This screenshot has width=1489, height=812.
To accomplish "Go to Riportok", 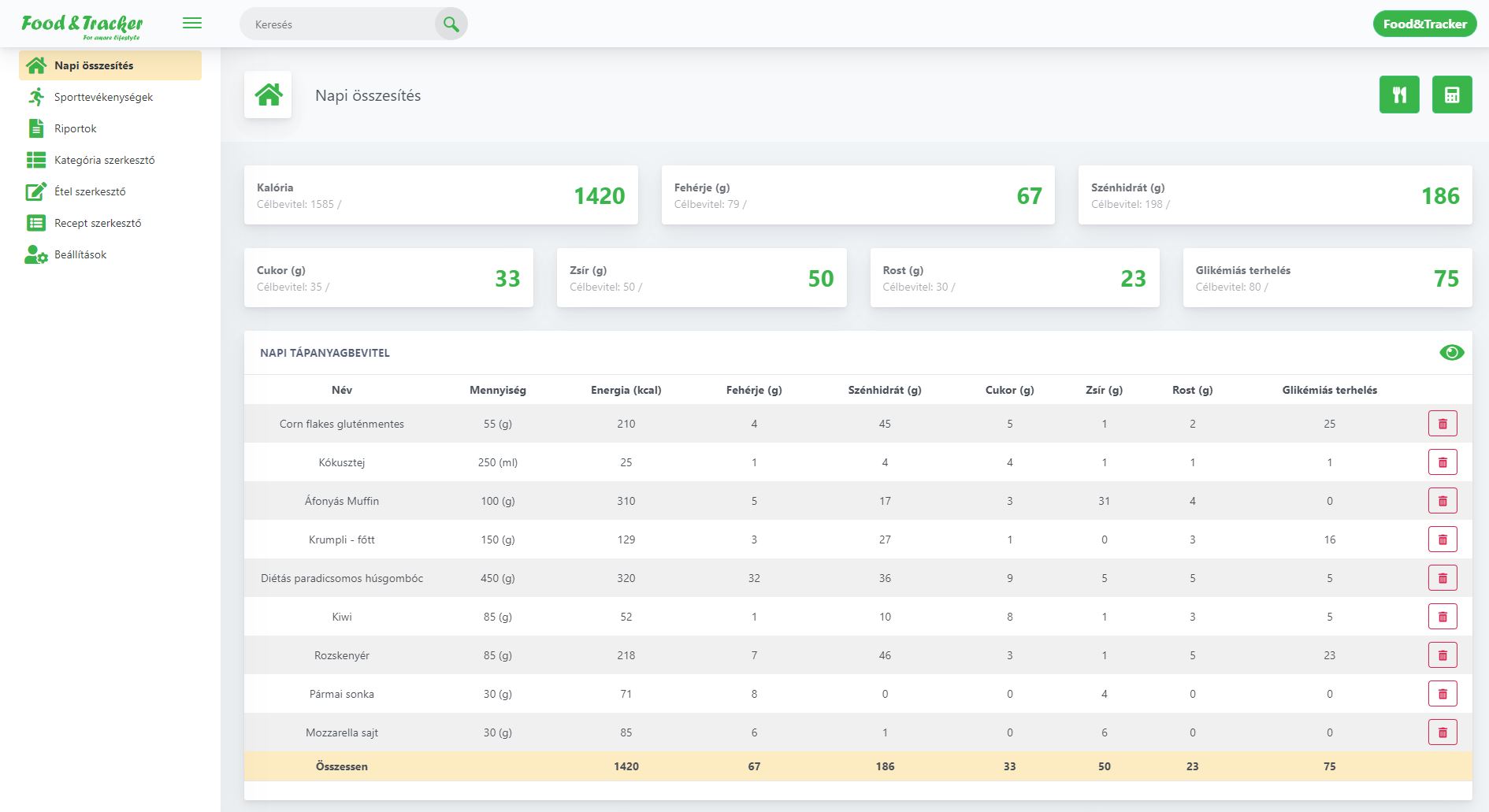I will click(x=110, y=128).
